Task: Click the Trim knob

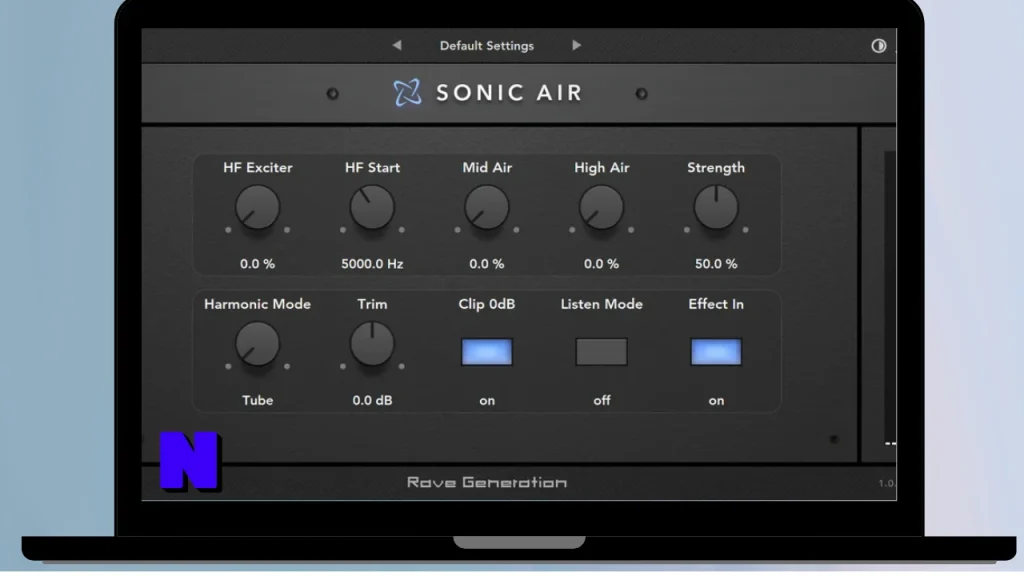Action: 372,344
